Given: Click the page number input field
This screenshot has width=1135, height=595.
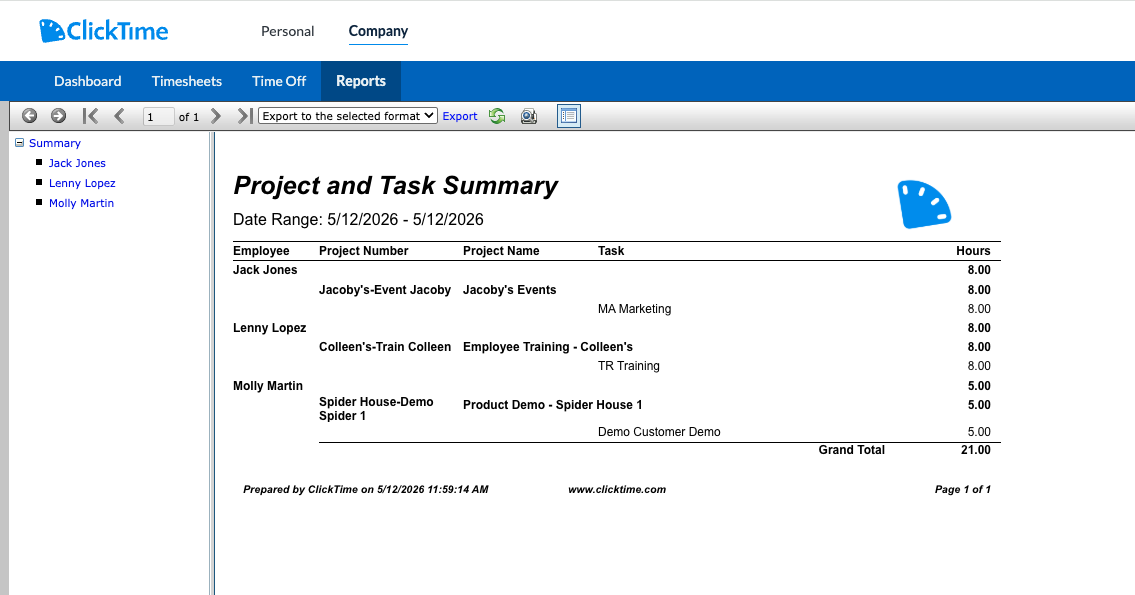Looking at the screenshot, I should tap(159, 117).
